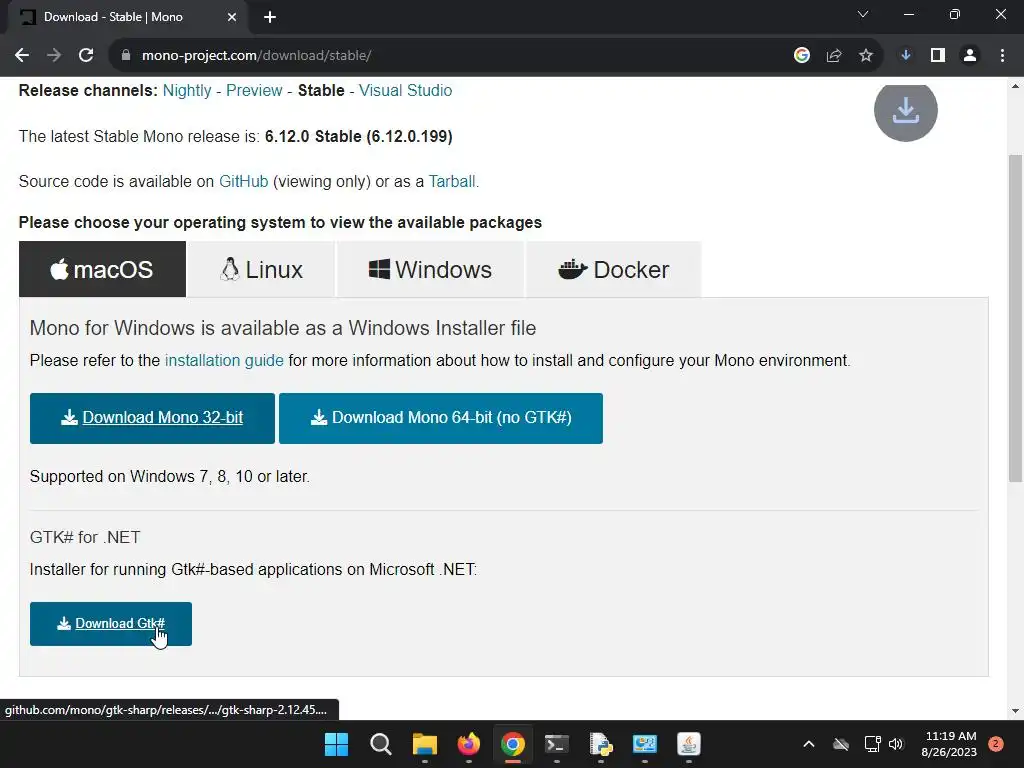Click the "GTK# for .NET" heading
This screenshot has height=768, width=1024.
pyautogui.click(x=85, y=537)
